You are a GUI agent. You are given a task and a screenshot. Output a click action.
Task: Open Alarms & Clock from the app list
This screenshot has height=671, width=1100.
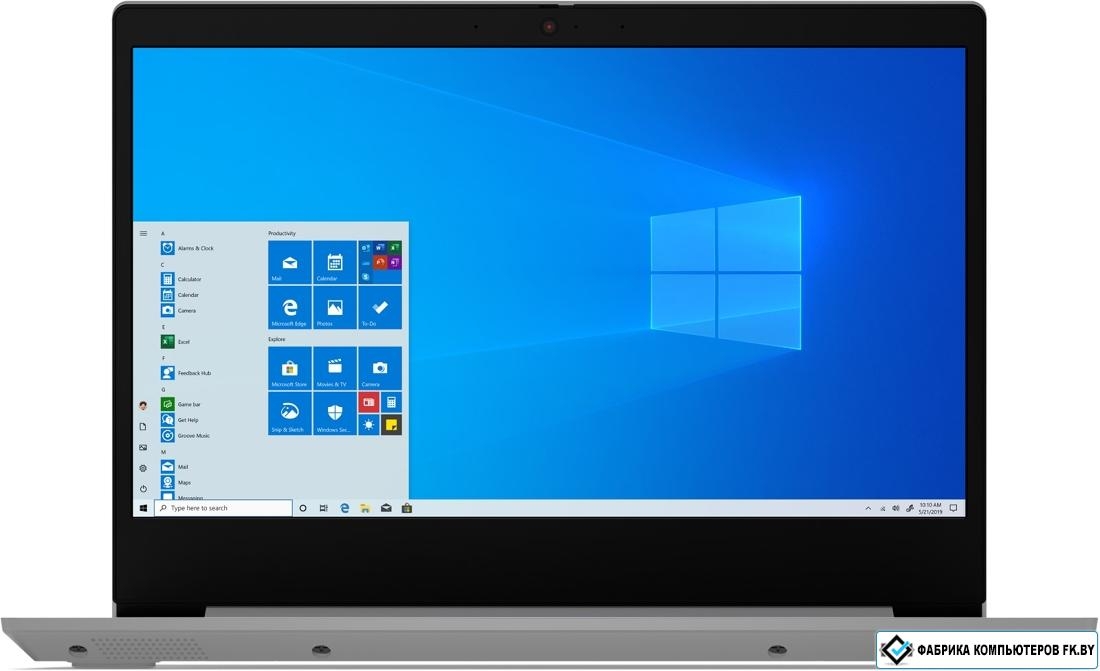point(187,248)
